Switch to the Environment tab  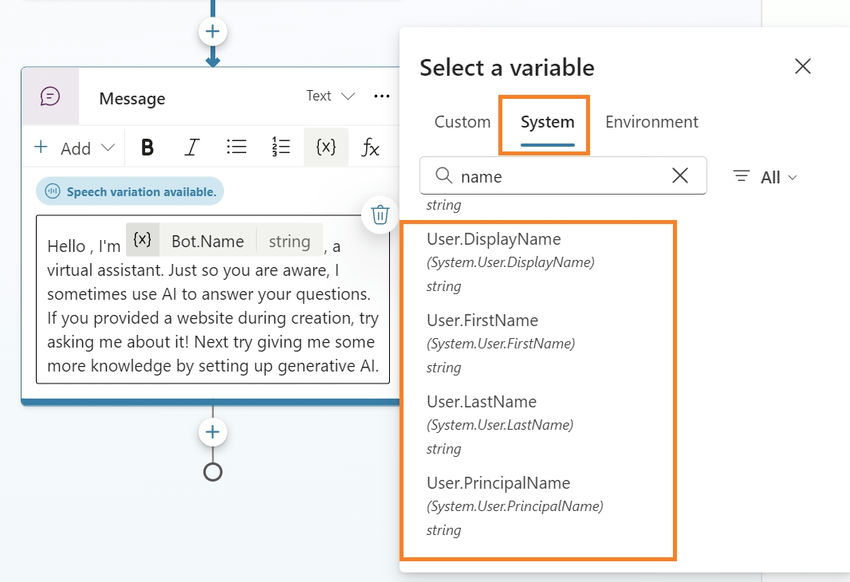[651, 122]
